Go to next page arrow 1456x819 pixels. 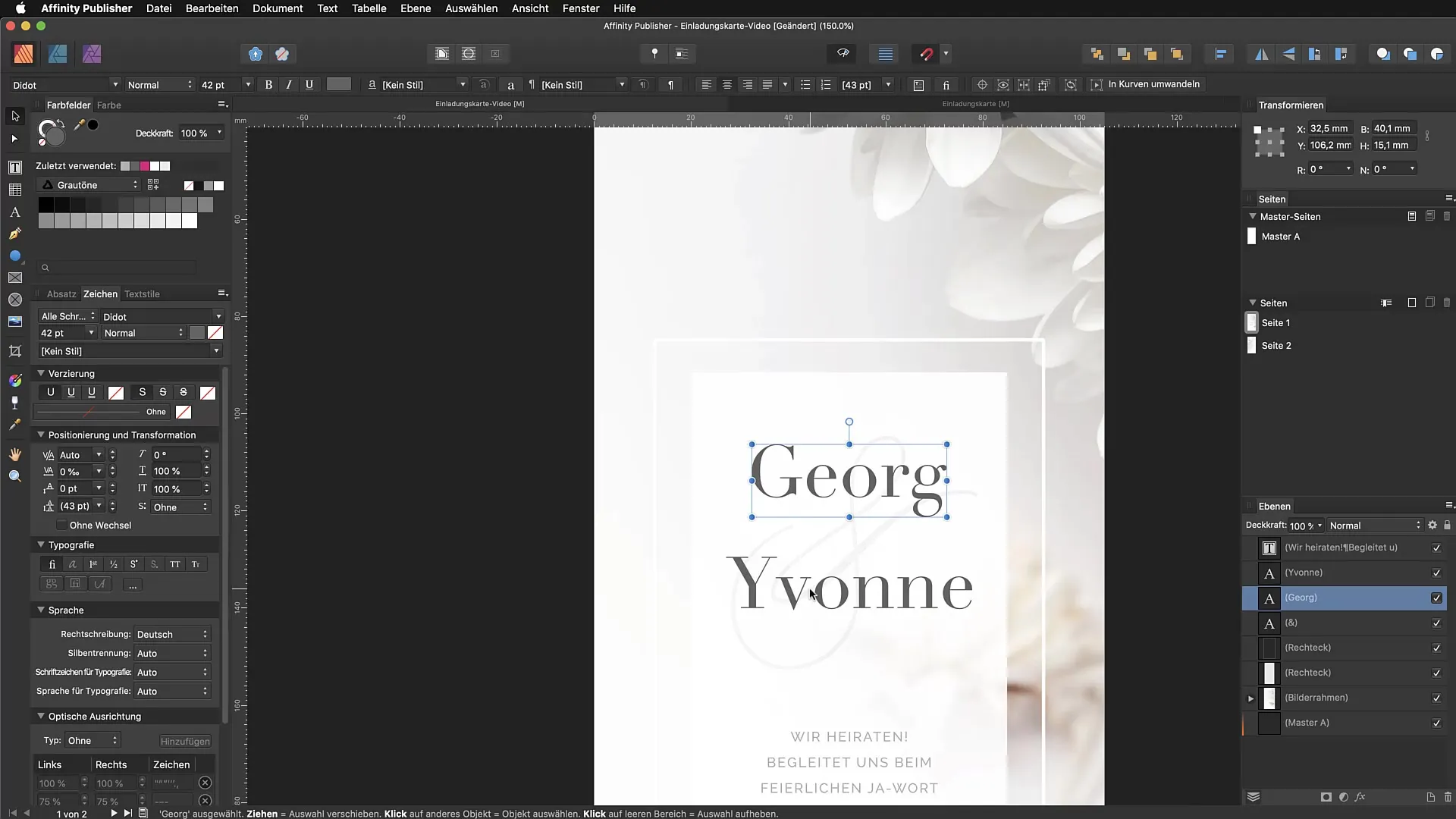[x=114, y=813]
